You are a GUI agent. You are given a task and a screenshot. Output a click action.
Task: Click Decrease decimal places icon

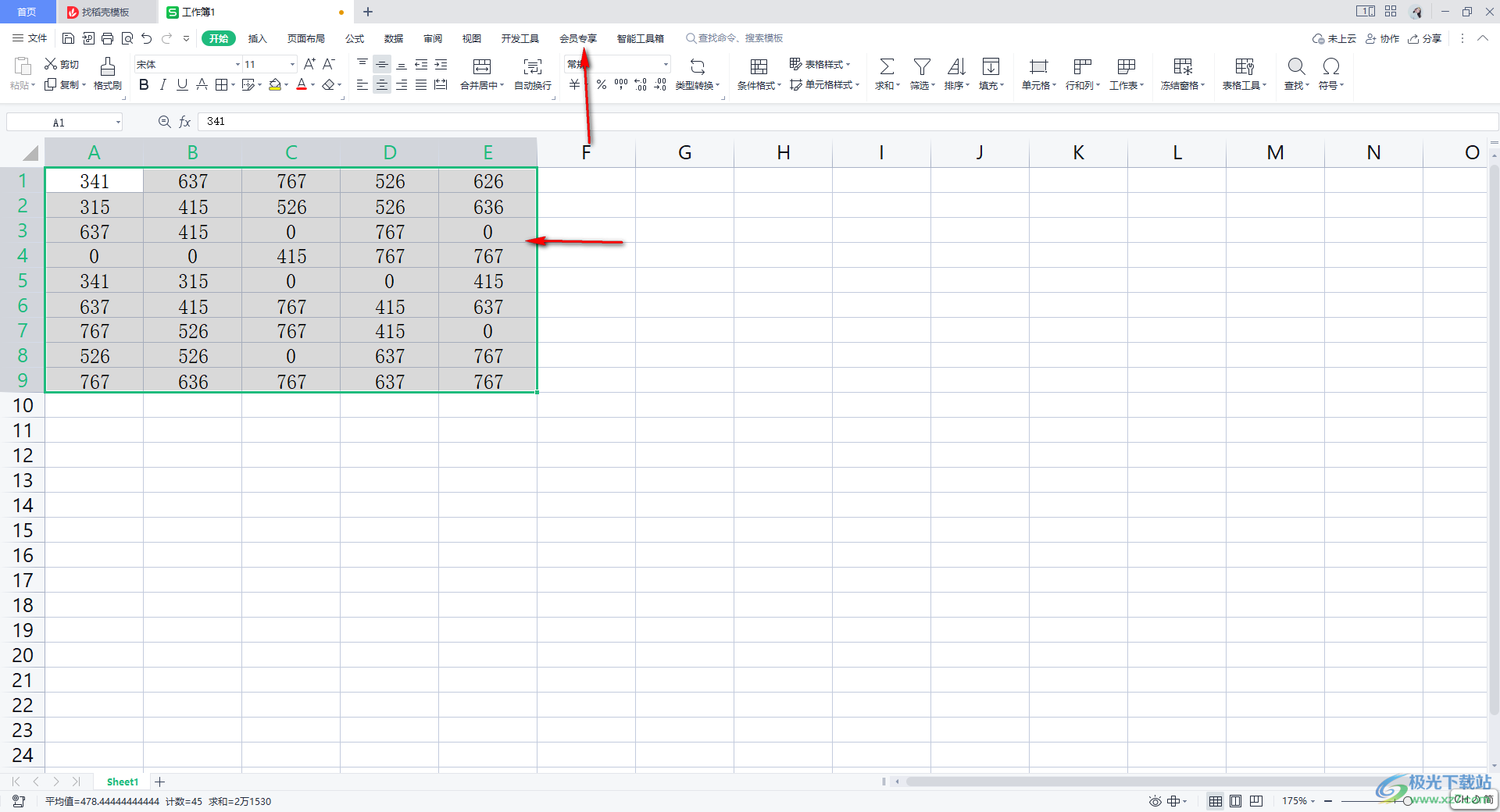point(659,84)
